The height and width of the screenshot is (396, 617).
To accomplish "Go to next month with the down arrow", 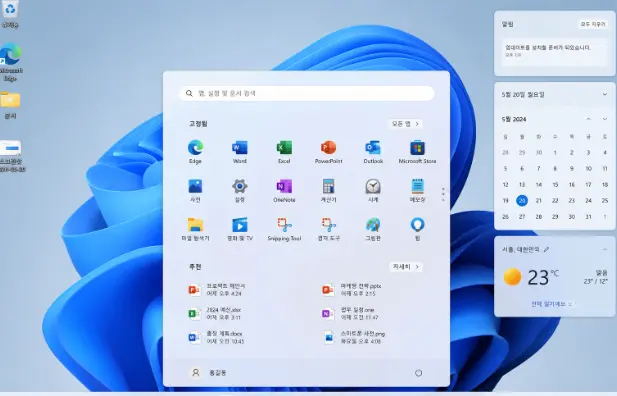I will click(605, 119).
